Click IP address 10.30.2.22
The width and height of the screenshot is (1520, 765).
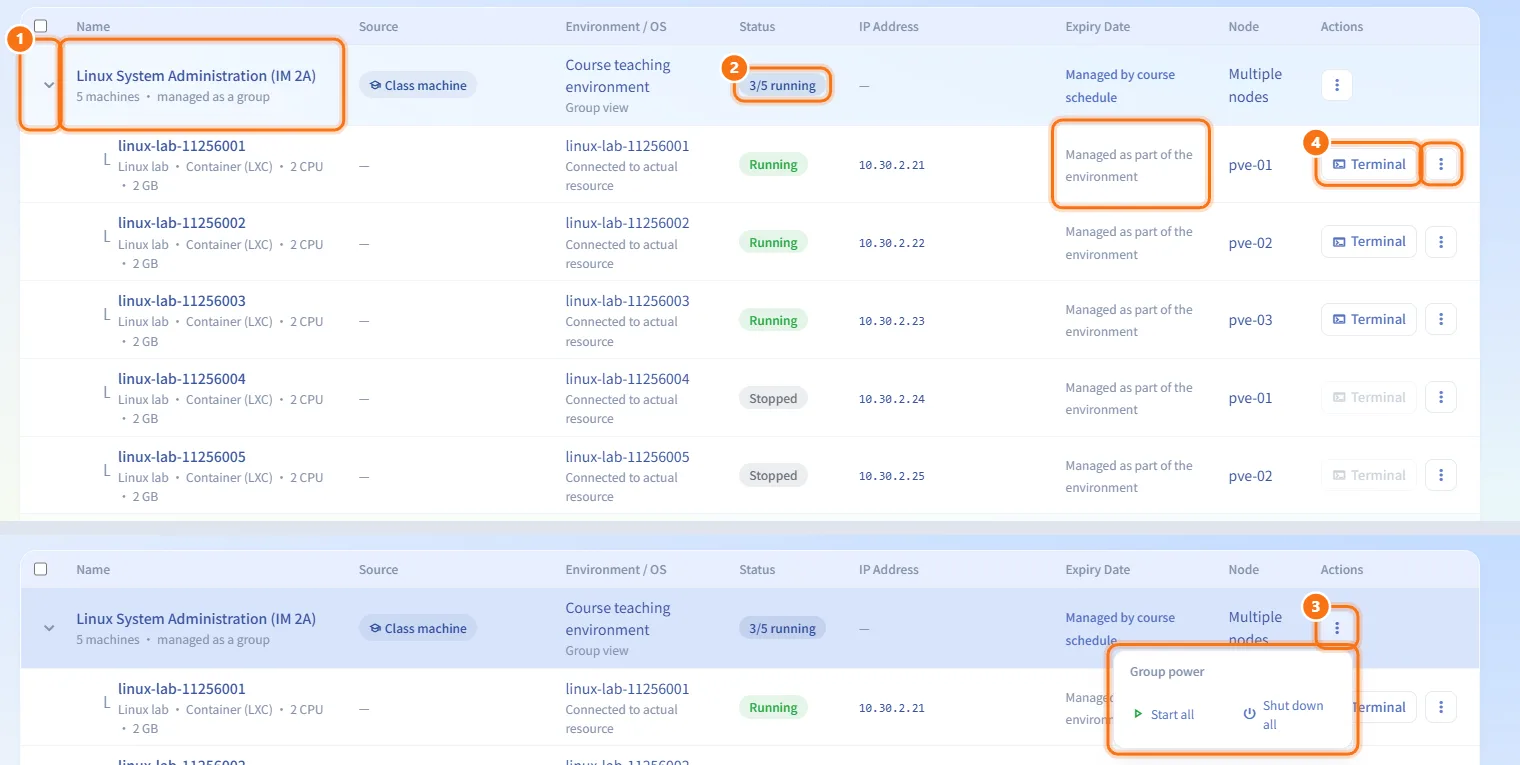point(892,243)
